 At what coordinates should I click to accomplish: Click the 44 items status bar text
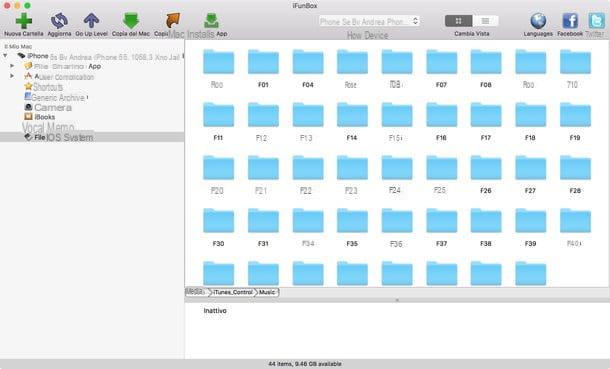pyautogui.click(x=305, y=364)
